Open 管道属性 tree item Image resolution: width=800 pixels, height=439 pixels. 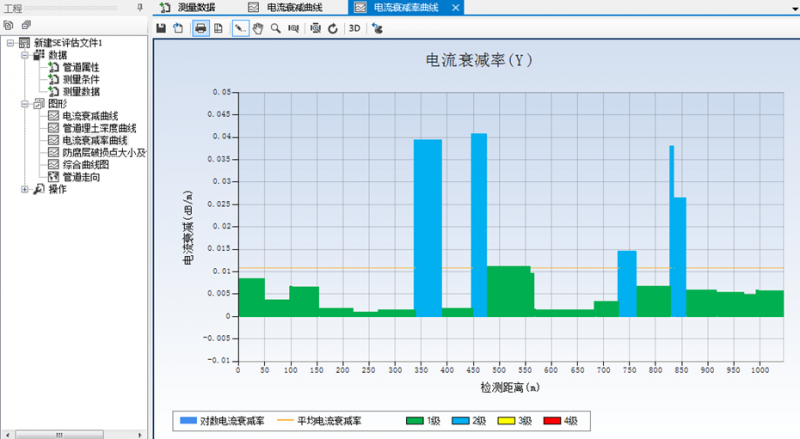pos(81,67)
